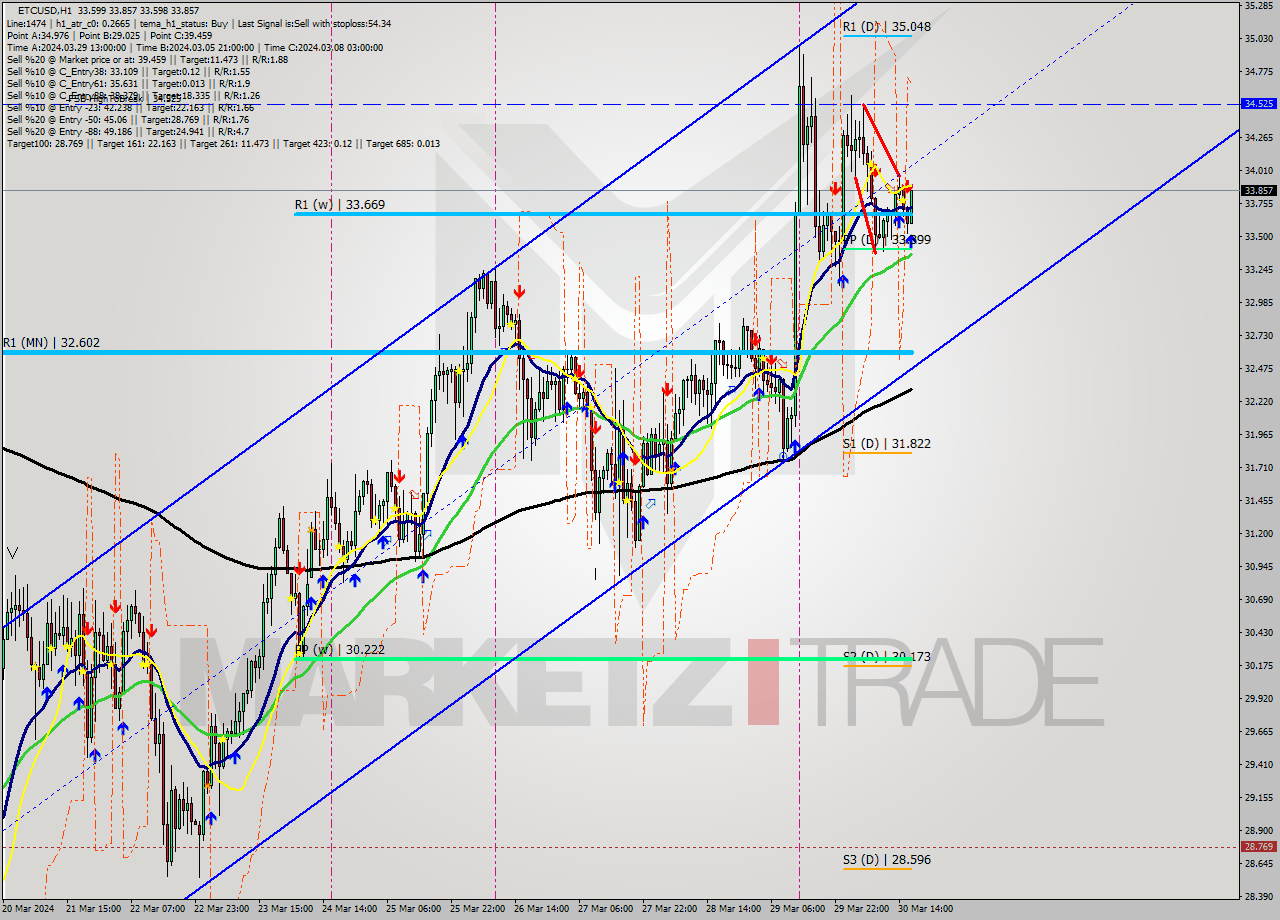Click the R1 (D) | 35.048 pivot label

[886, 27]
